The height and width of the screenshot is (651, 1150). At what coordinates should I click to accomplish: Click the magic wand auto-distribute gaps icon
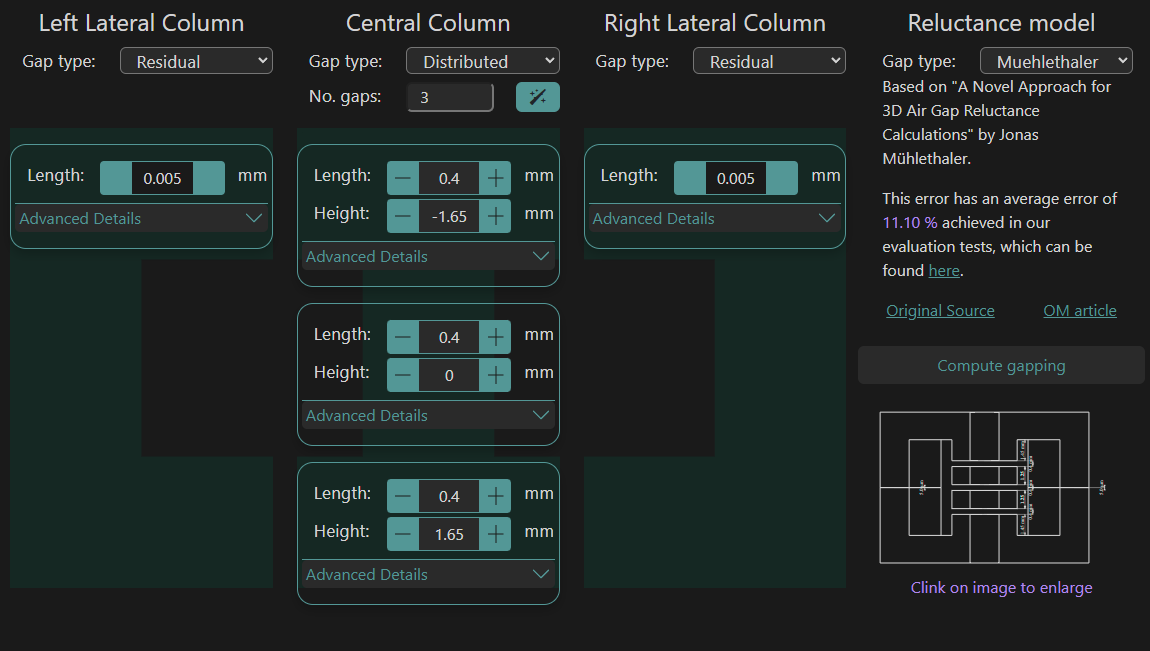pyautogui.click(x=538, y=97)
